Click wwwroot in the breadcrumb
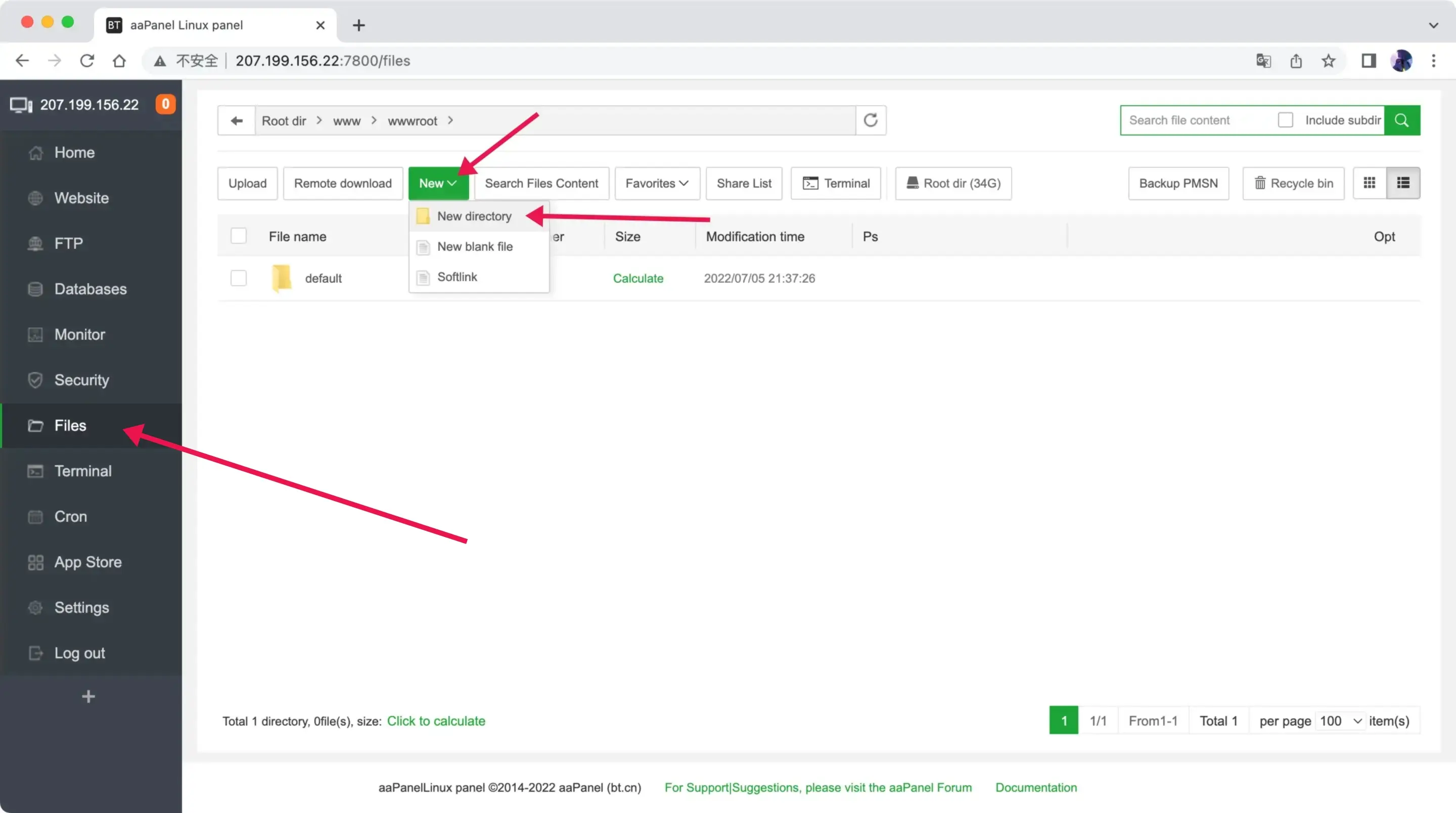 coord(413,121)
